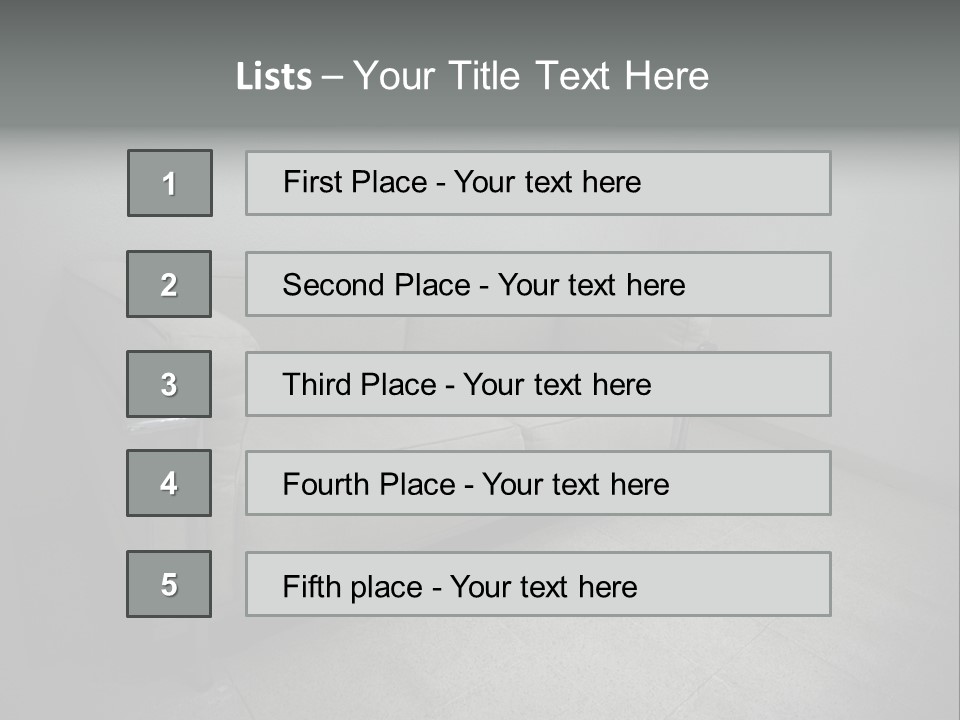Click 'Your Title Text Here' in the heading
960x720 pixels.
[x=531, y=76]
